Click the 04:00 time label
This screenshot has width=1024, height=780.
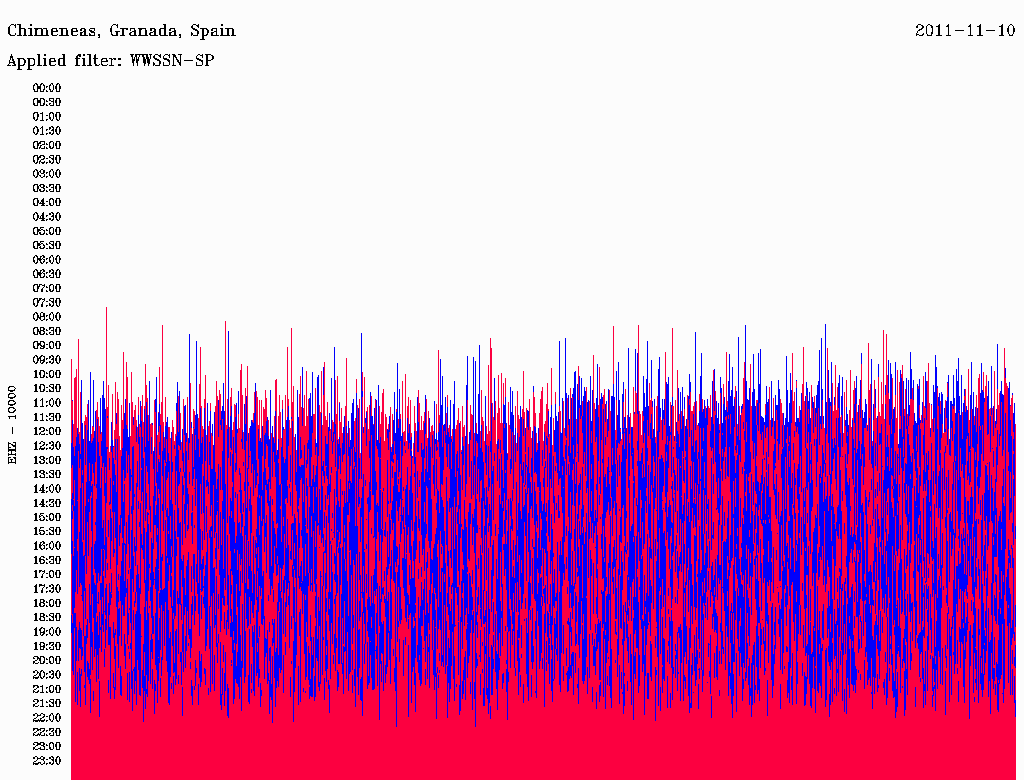click(x=47, y=202)
